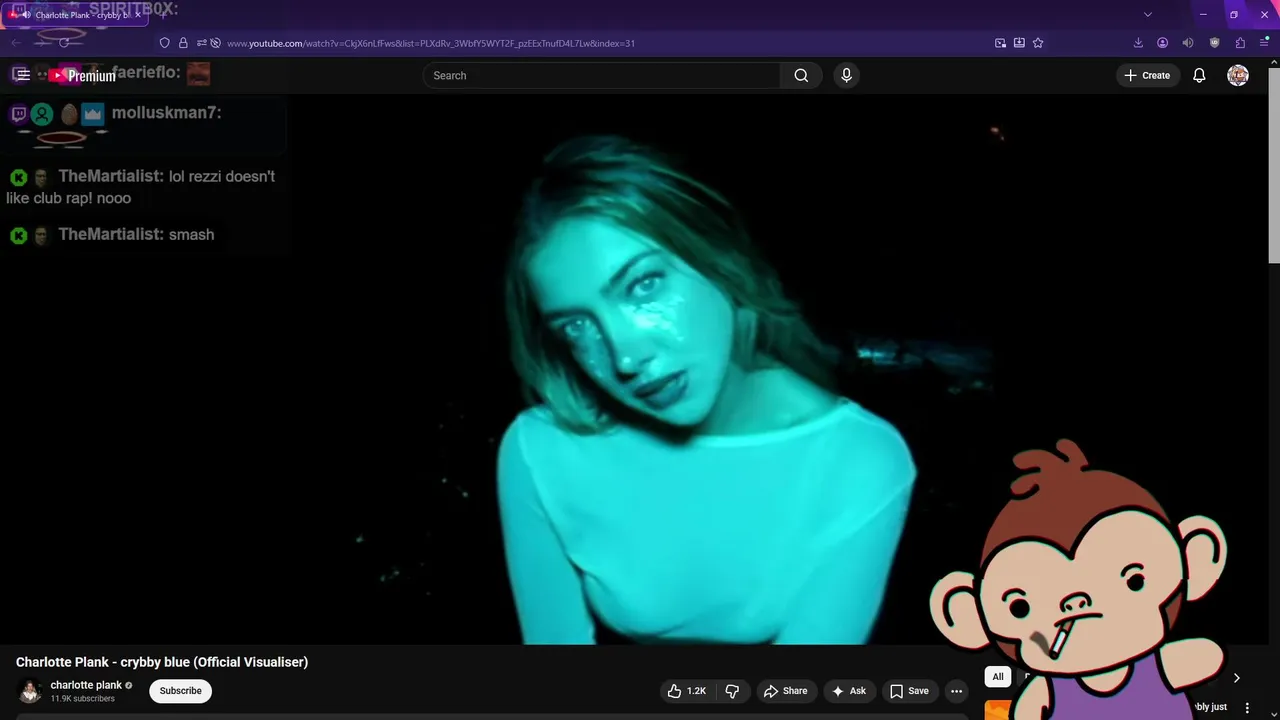Expand the list-all-tabs chevron
The image size is (1280, 720).
click(1148, 15)
